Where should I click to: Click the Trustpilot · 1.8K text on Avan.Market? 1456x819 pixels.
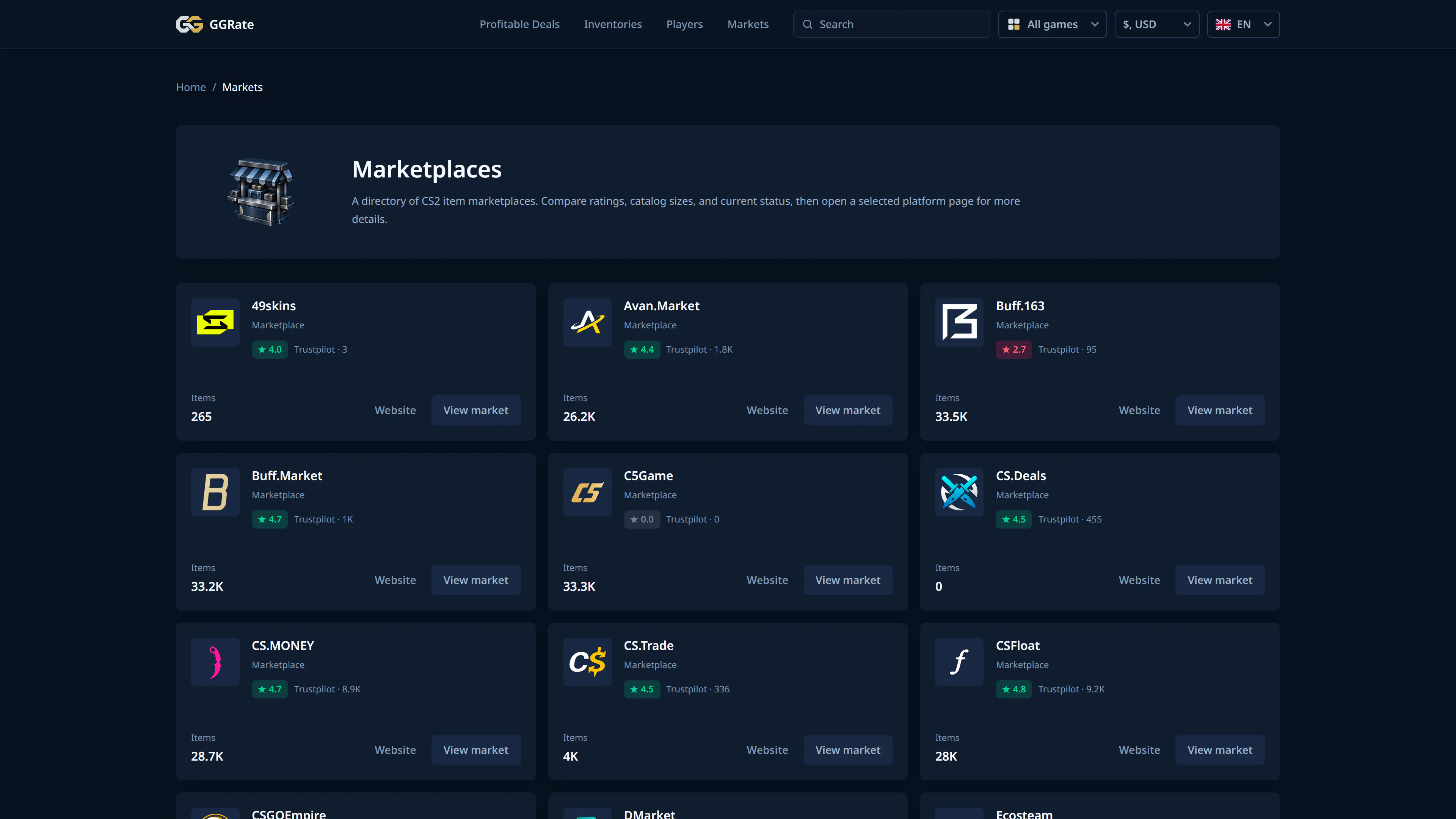(699, 349)
